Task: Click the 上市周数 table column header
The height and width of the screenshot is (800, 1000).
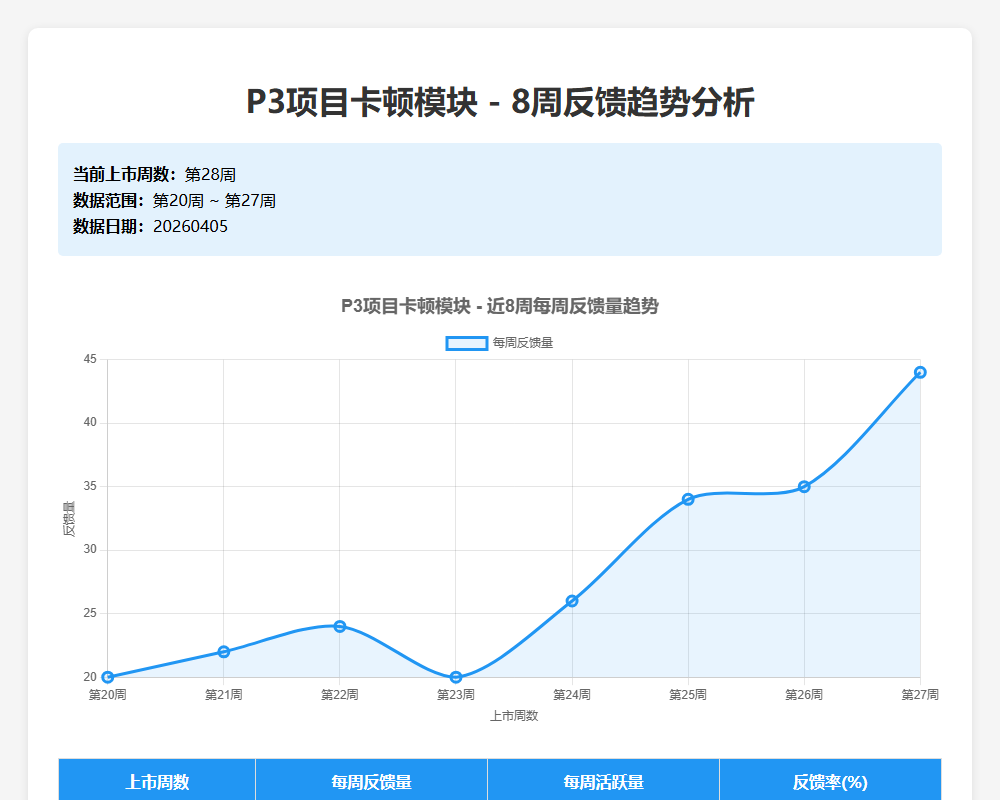Action: tap(157, 781)
